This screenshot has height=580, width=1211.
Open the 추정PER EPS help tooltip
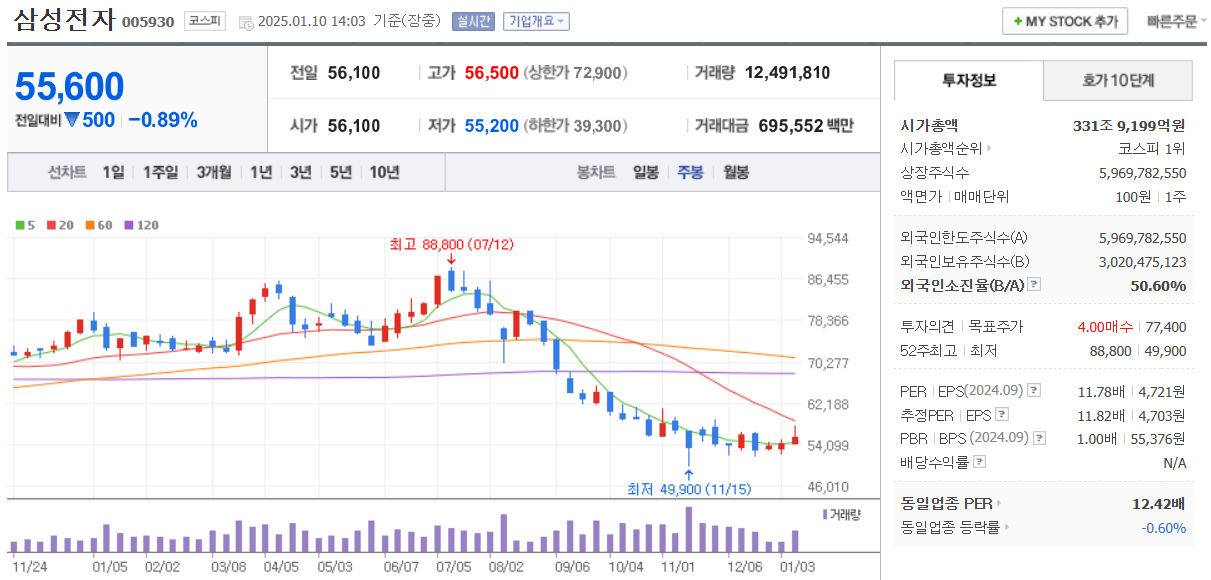pos(1002,414)
